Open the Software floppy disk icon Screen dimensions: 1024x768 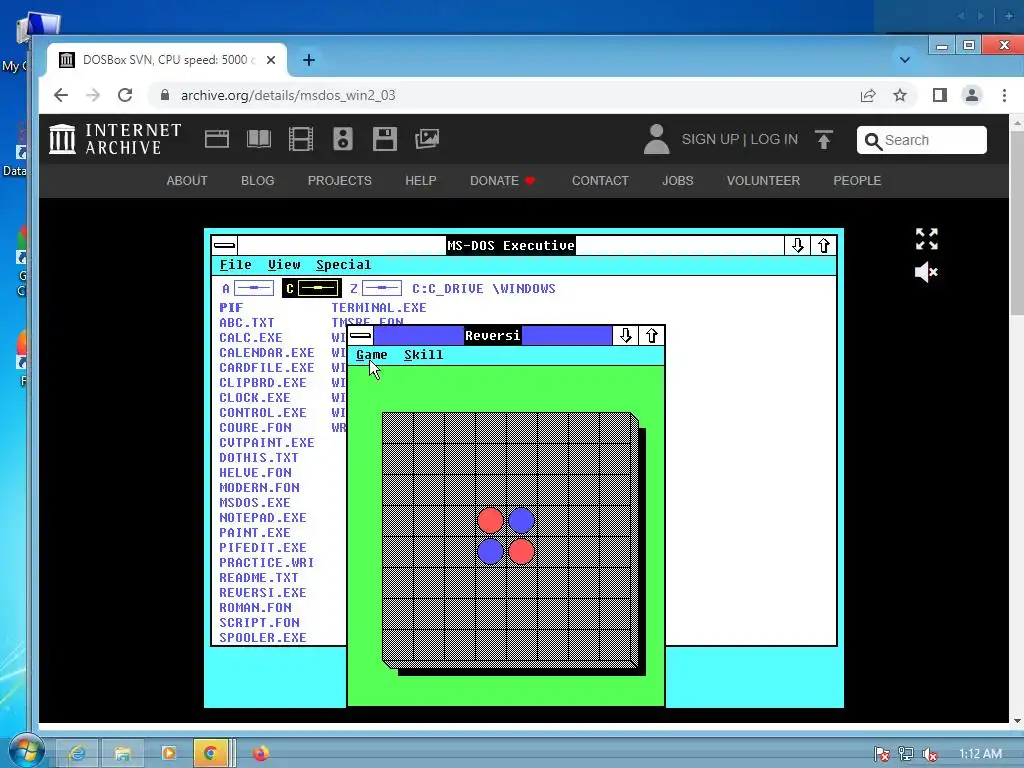385,139
